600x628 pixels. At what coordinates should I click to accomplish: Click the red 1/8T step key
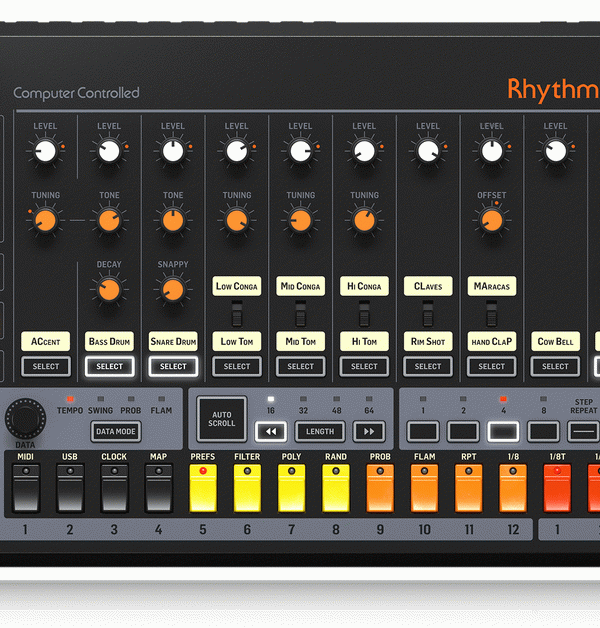click(557, 488)
